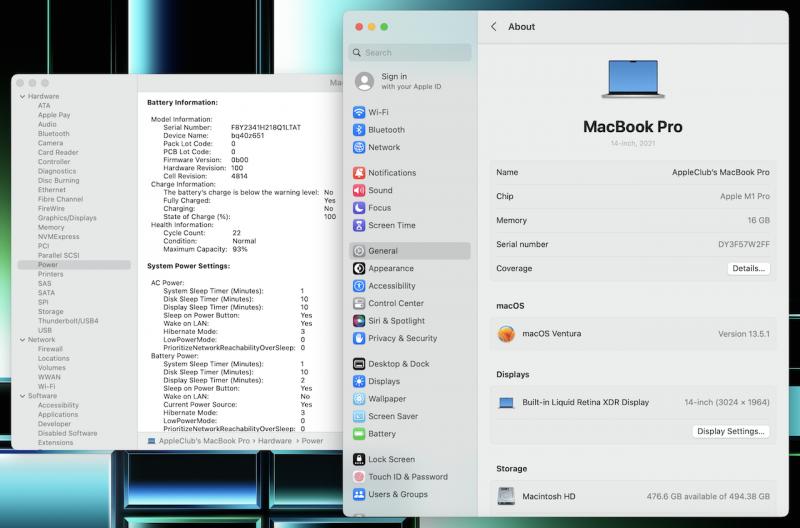
Task: Click Maximum Capacity value 93%
Action: click(239, 249)
